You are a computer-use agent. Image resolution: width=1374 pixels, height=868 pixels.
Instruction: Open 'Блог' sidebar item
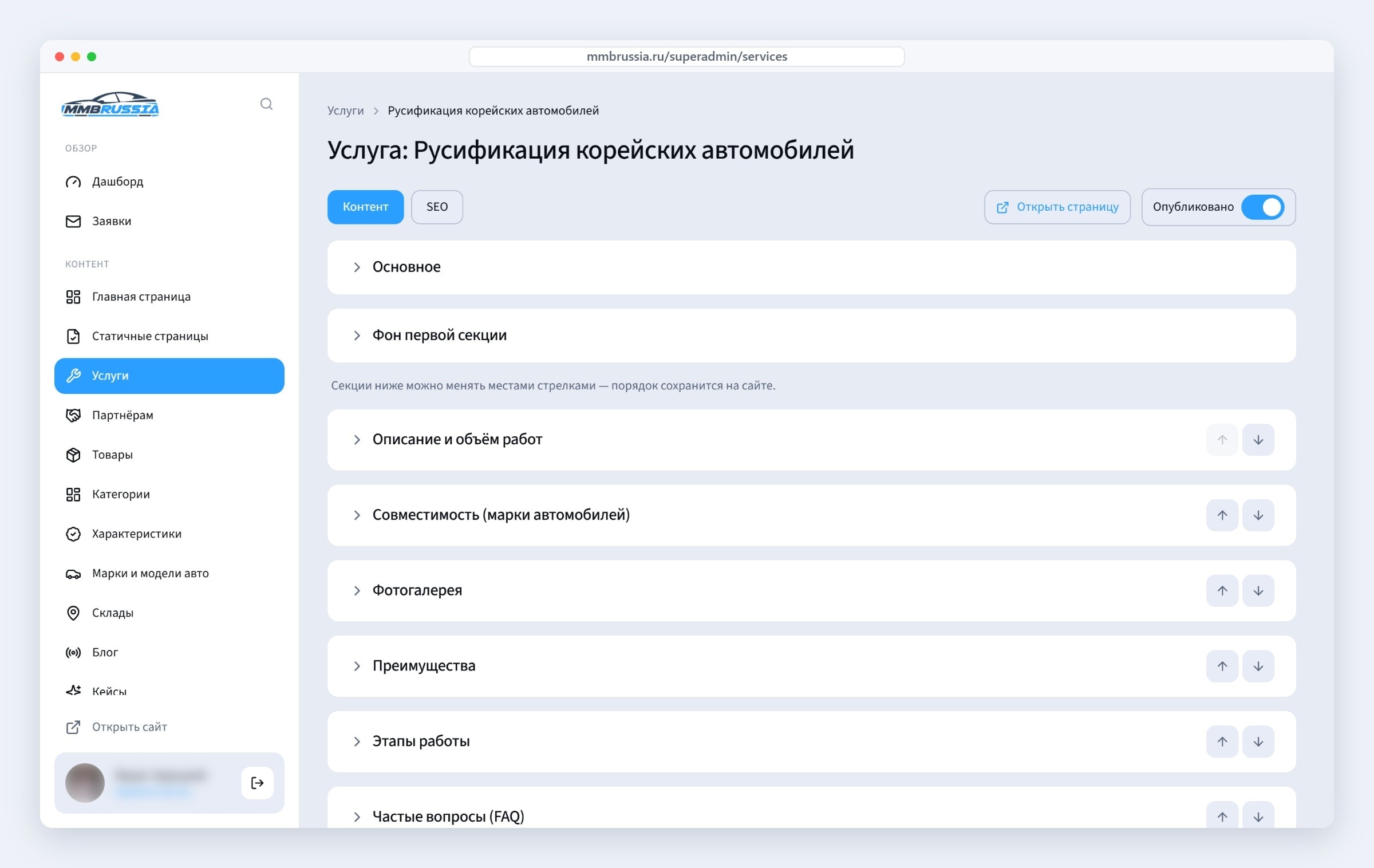(169, 652)
